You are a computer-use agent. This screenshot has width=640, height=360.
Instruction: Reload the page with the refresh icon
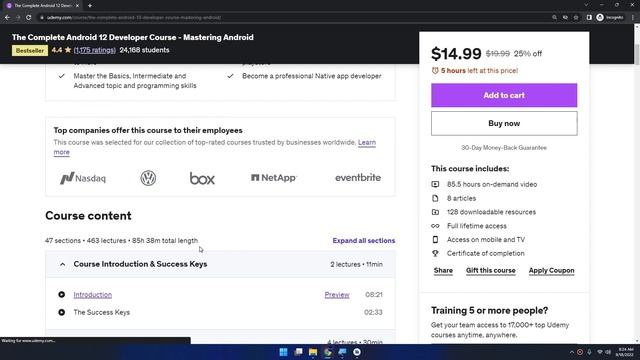point(29,18)
